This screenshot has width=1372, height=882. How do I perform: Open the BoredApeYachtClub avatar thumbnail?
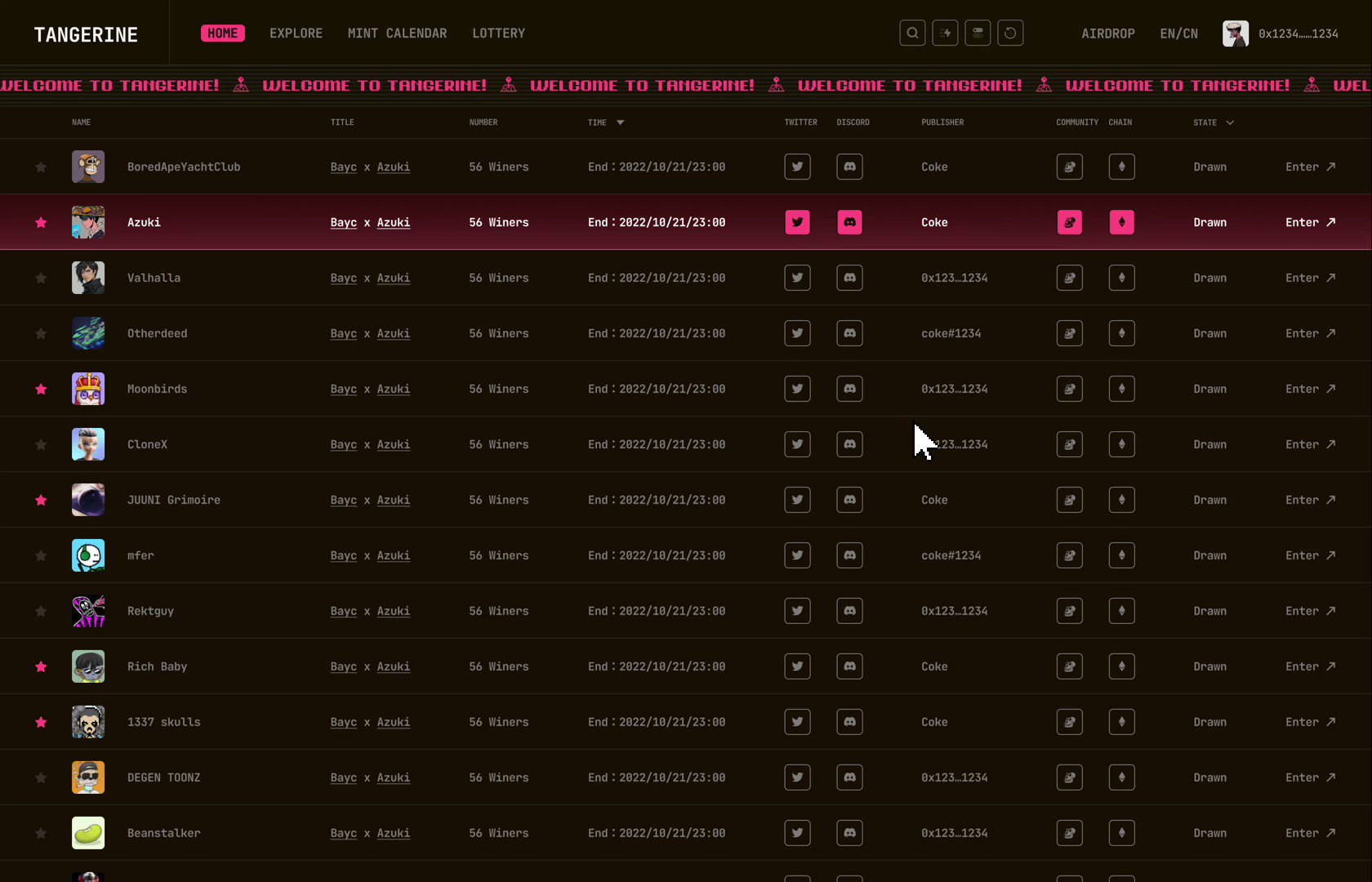pos(88,167)
